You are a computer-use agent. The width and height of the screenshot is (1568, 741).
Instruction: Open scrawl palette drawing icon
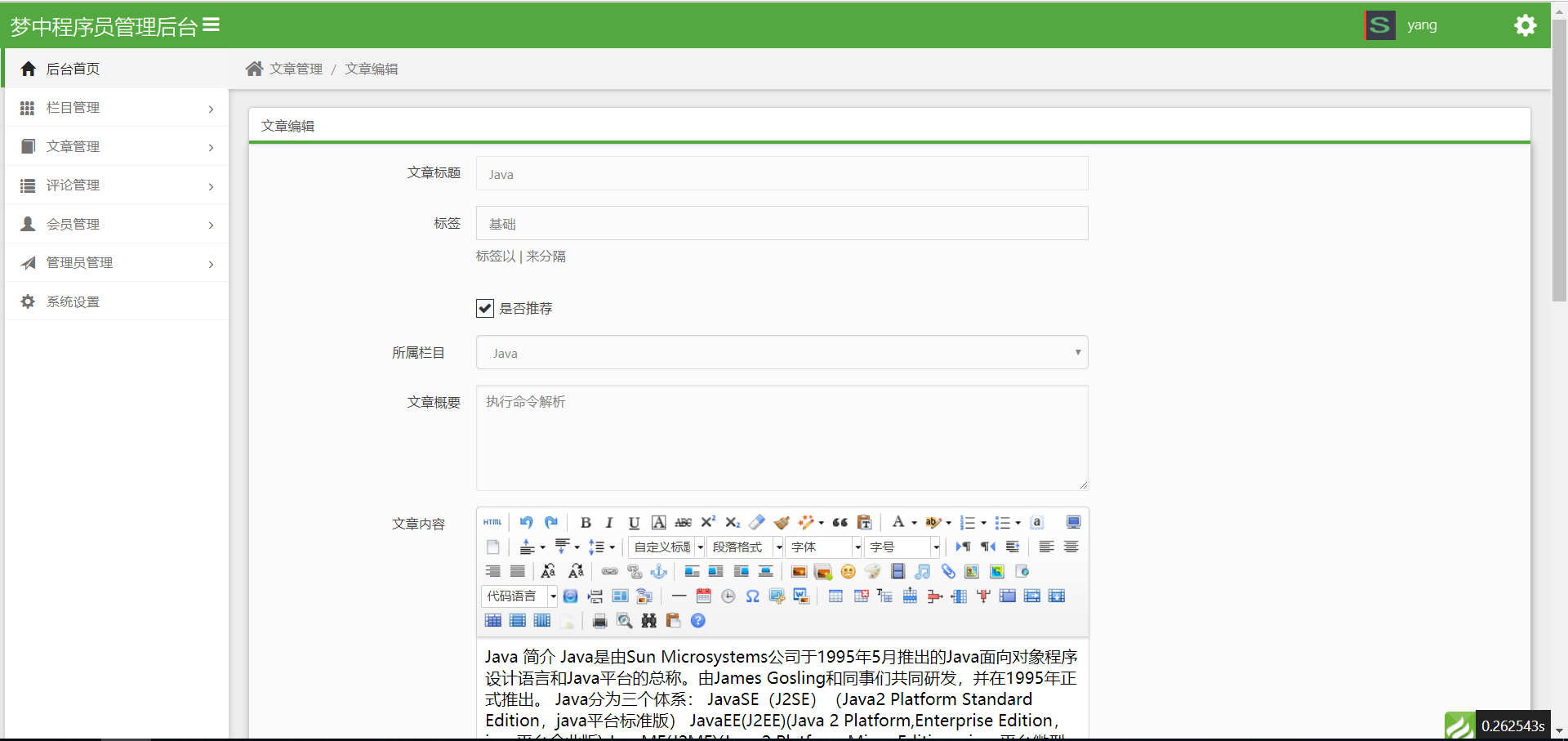(x=873, y=571)
